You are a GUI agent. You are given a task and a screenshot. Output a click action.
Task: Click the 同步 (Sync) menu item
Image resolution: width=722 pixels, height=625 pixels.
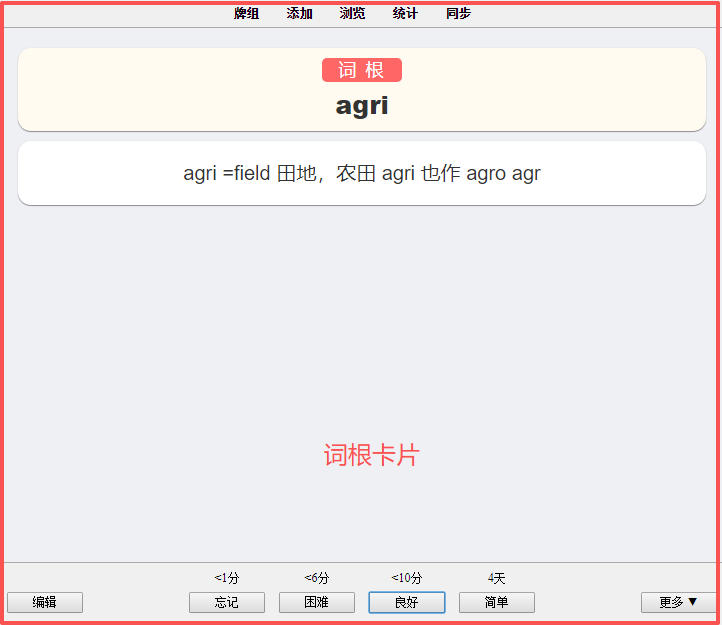458,13
